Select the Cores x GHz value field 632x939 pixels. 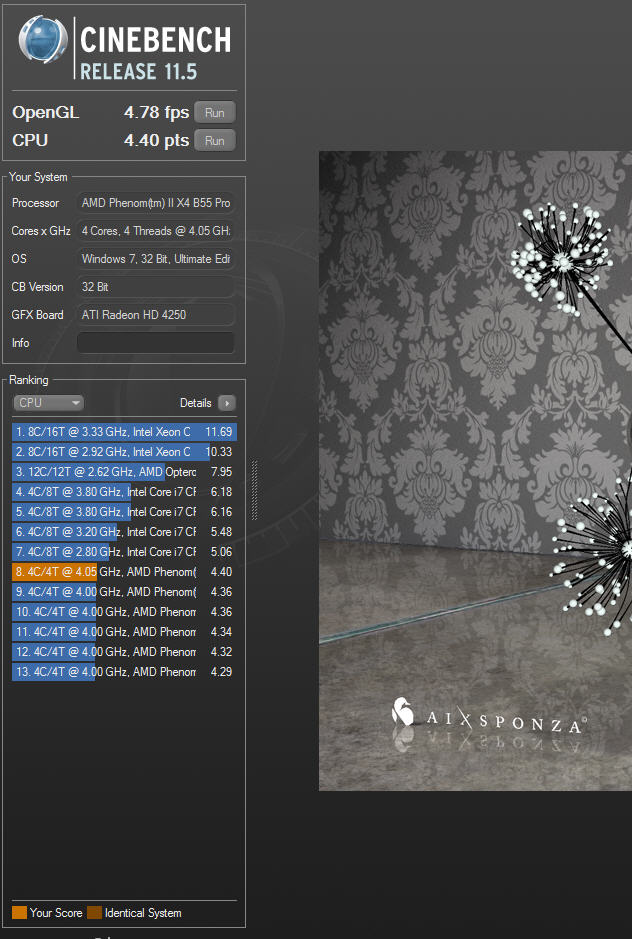pos(156,231)
